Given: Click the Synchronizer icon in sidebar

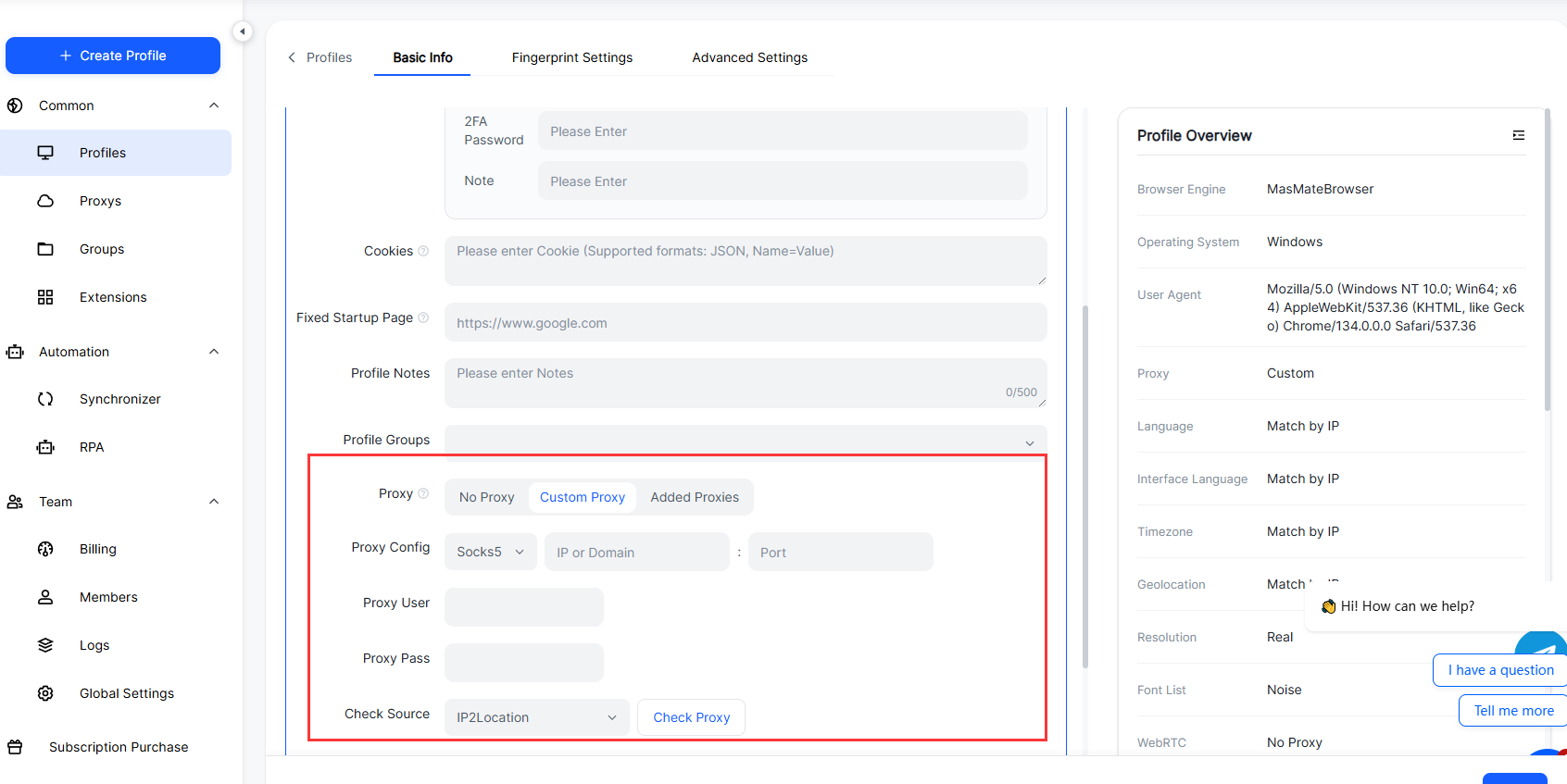Looking at the screenshot, I should click(45, 399).
